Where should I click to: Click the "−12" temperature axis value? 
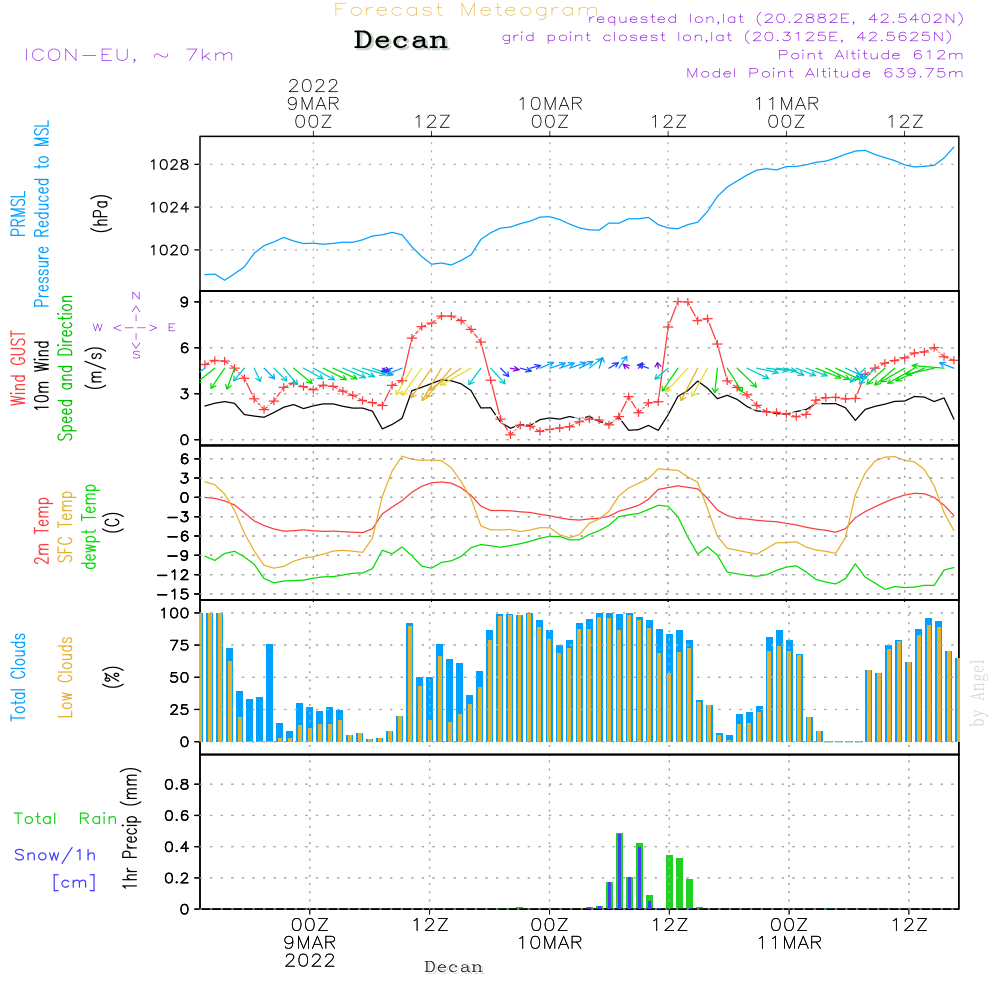point(173,575)
